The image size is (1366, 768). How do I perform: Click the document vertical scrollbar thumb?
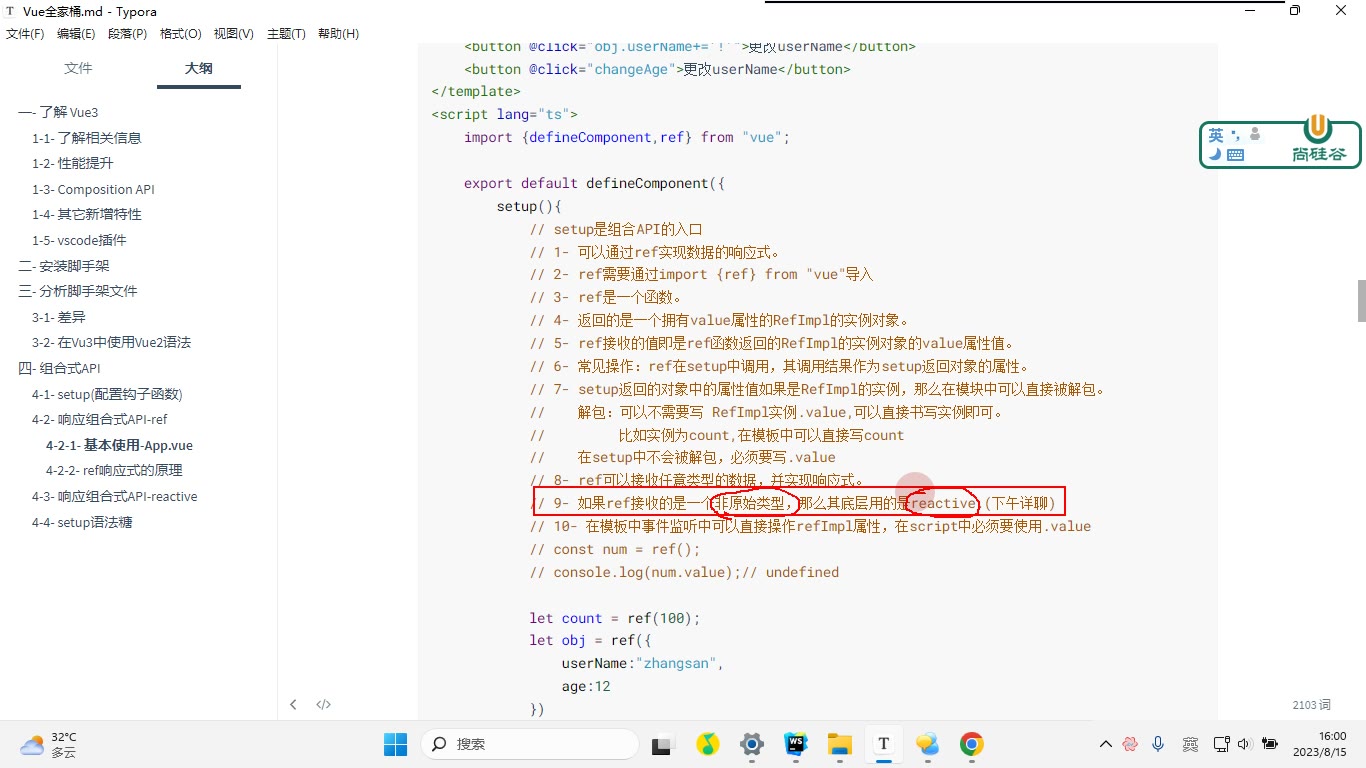pos(1361,301)
